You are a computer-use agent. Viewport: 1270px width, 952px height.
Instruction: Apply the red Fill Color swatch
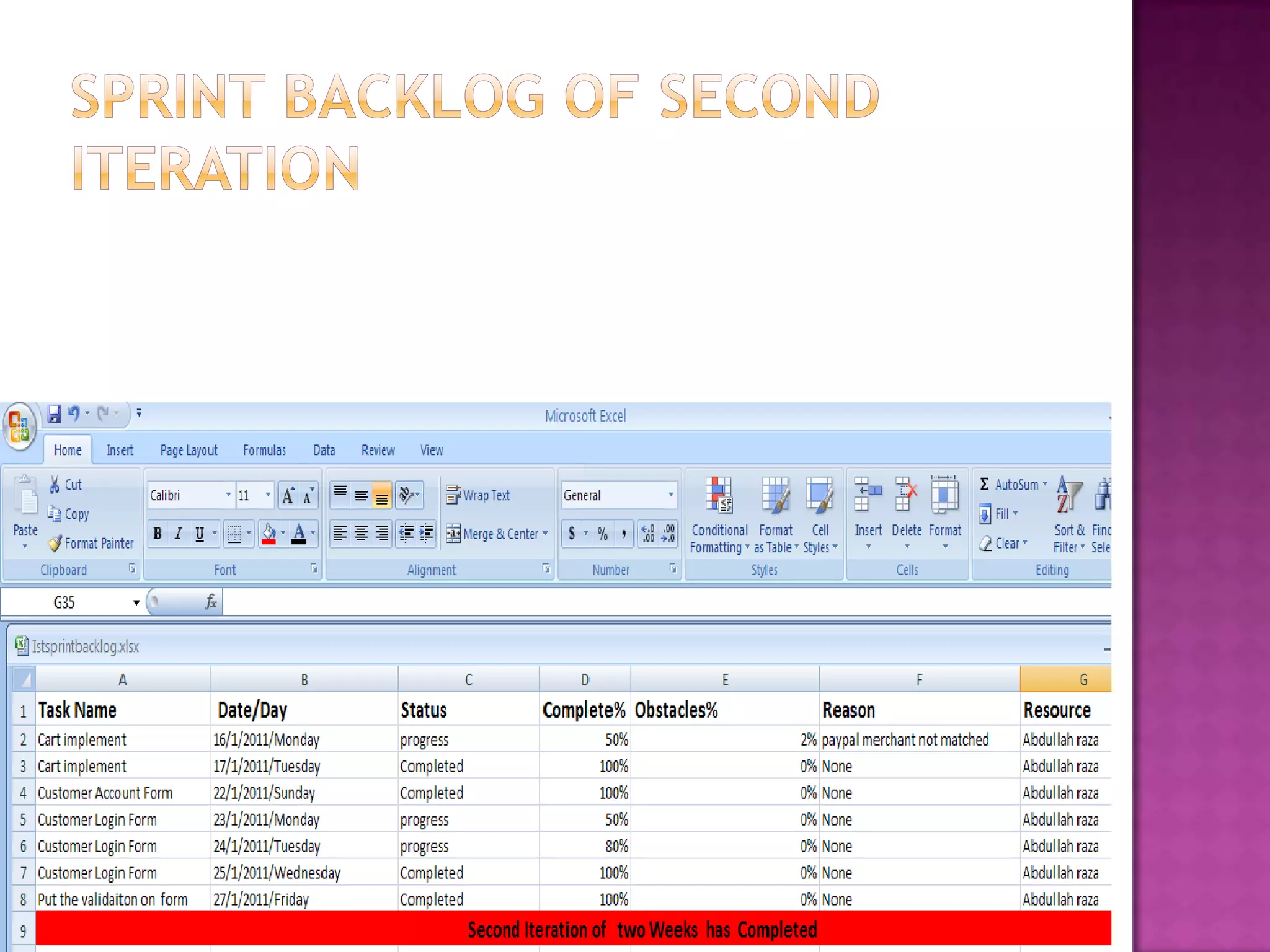[x=269, y=534]
